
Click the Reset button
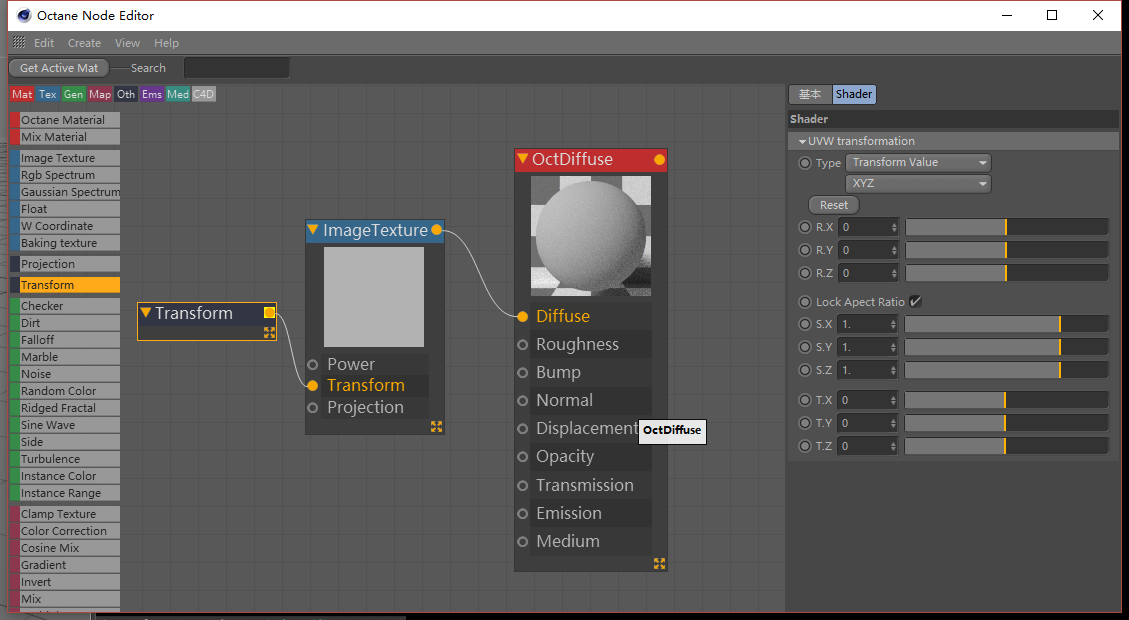click(833, 205)
